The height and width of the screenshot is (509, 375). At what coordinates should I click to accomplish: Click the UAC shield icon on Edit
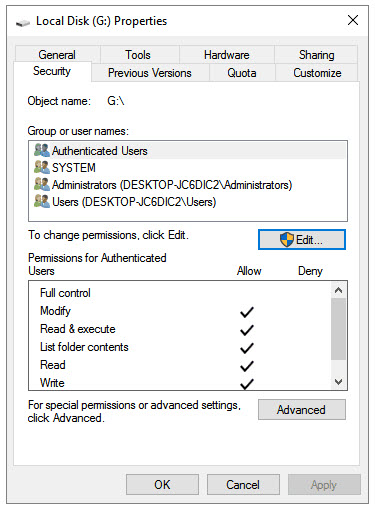click(287, 240)
